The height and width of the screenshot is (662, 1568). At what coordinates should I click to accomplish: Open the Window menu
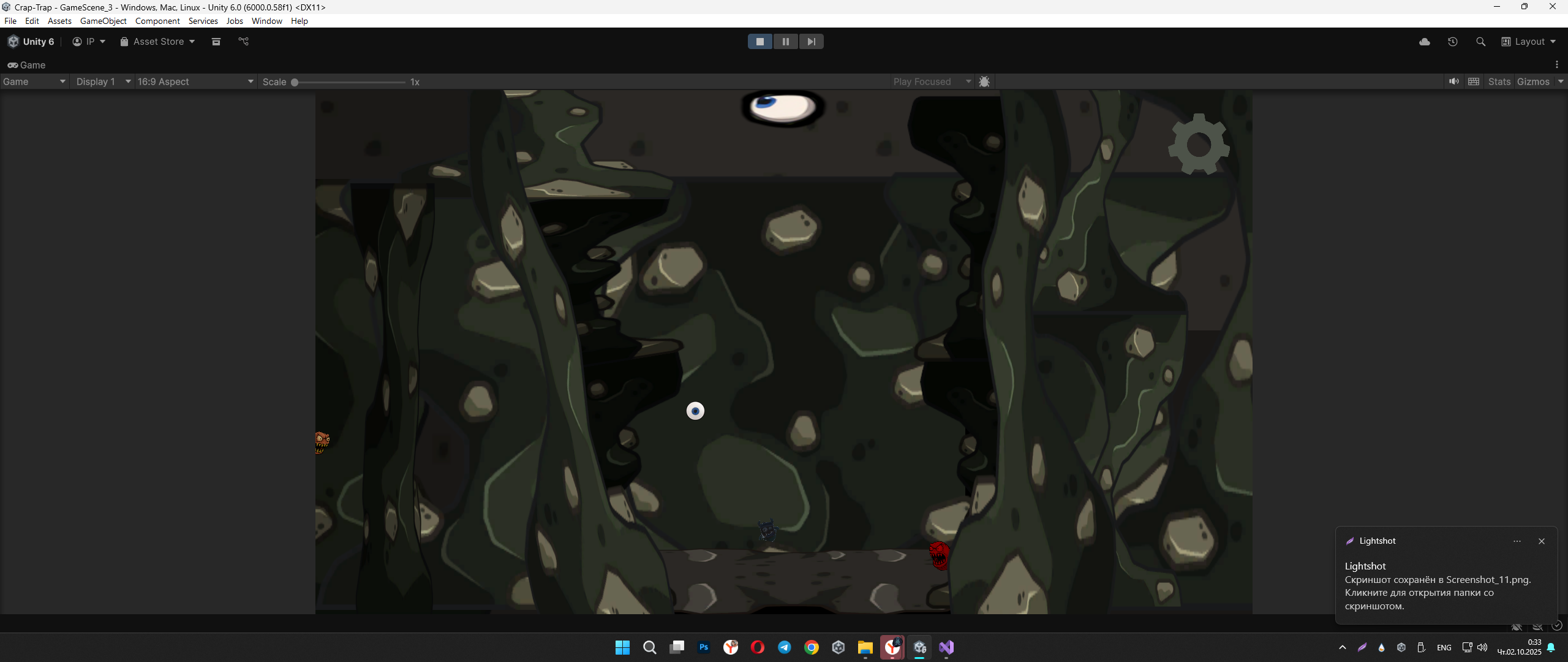(266, 21)
